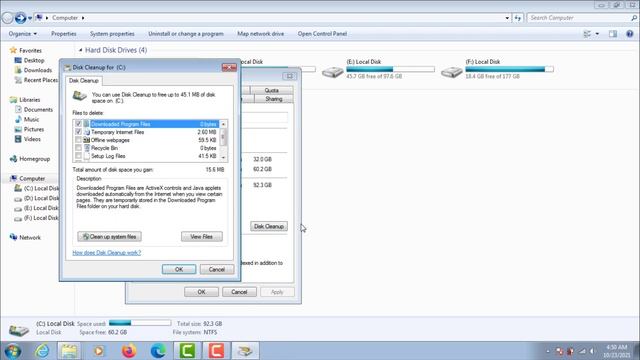Click the Back navigation arrow
The image size is (640, 360).
7,18
